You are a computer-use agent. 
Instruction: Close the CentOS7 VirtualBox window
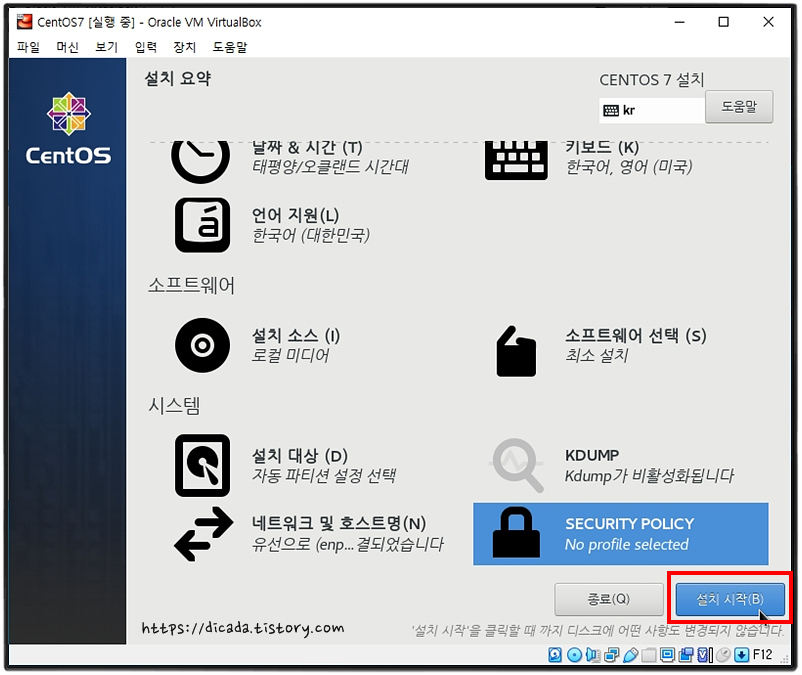click(x=768, y=22)
